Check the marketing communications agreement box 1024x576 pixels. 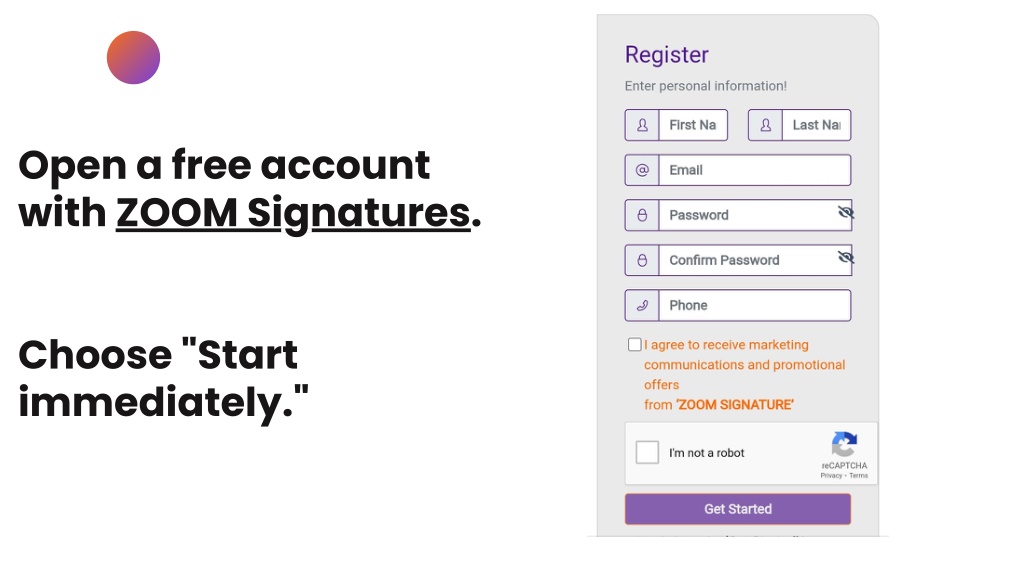pos(634,344)
